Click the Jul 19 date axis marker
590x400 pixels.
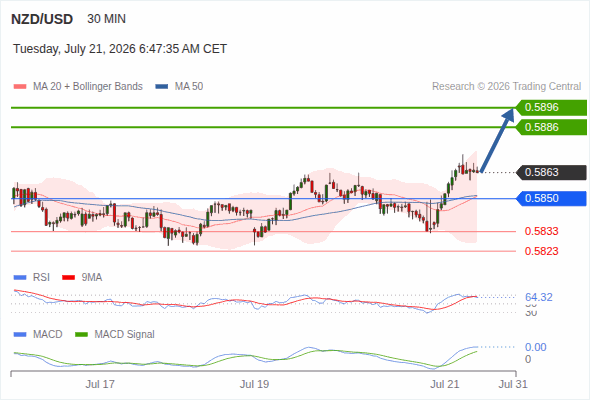(254, 384)
